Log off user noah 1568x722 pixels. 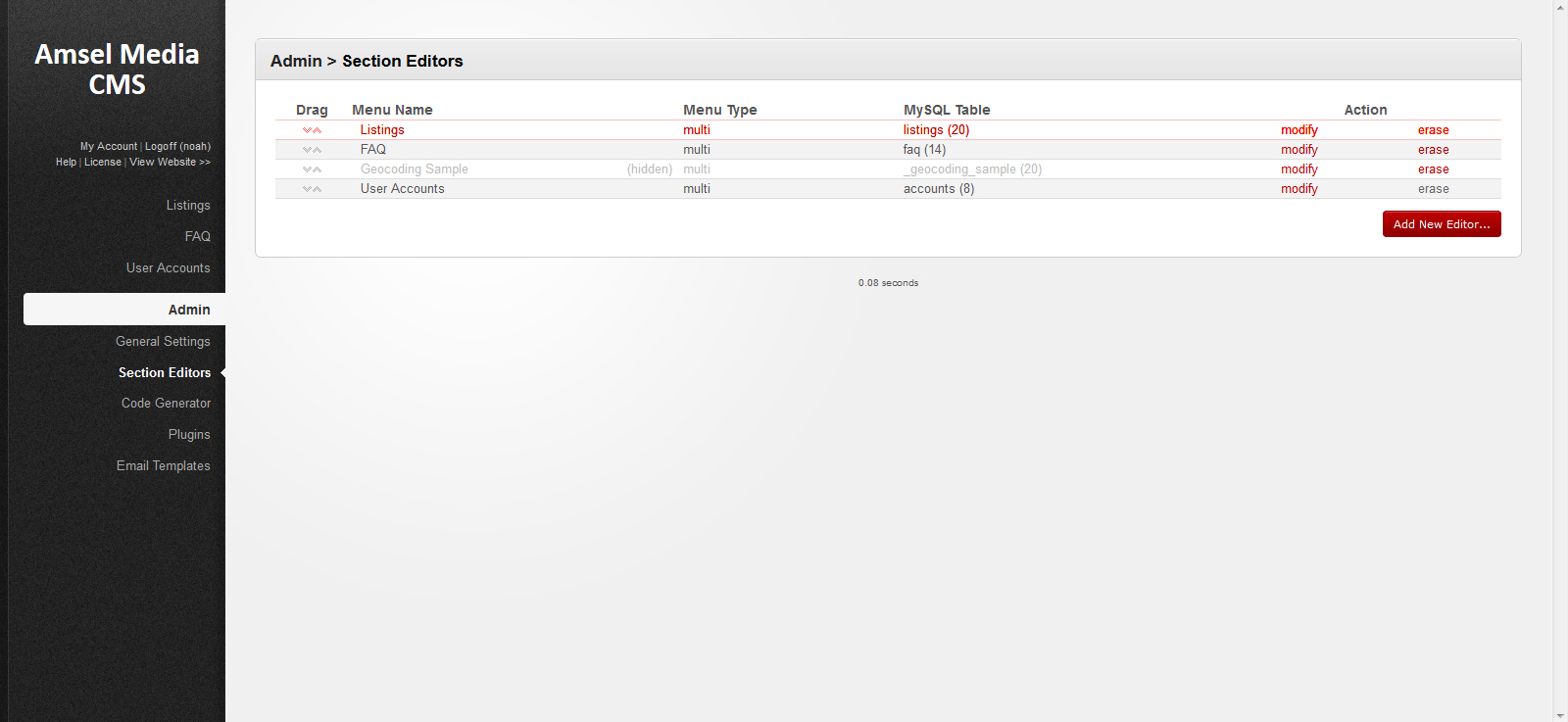[177, 147]
